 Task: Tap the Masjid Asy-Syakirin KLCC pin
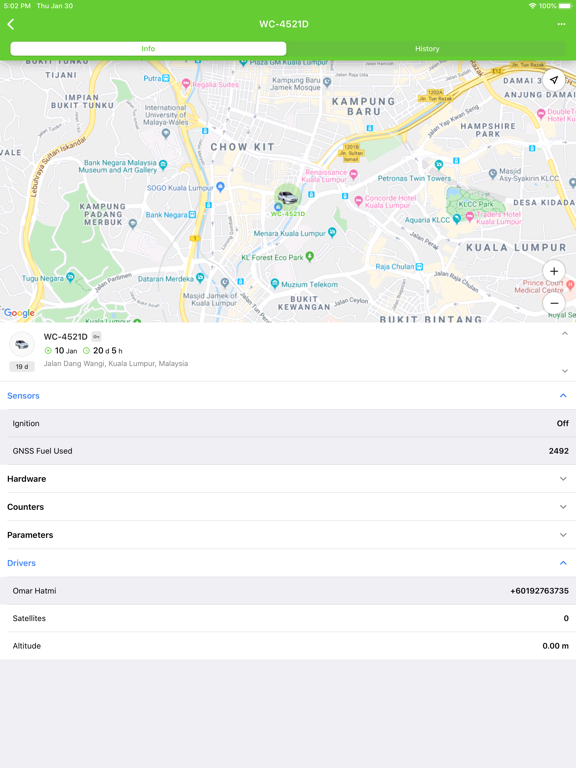(x=493, y=173)
